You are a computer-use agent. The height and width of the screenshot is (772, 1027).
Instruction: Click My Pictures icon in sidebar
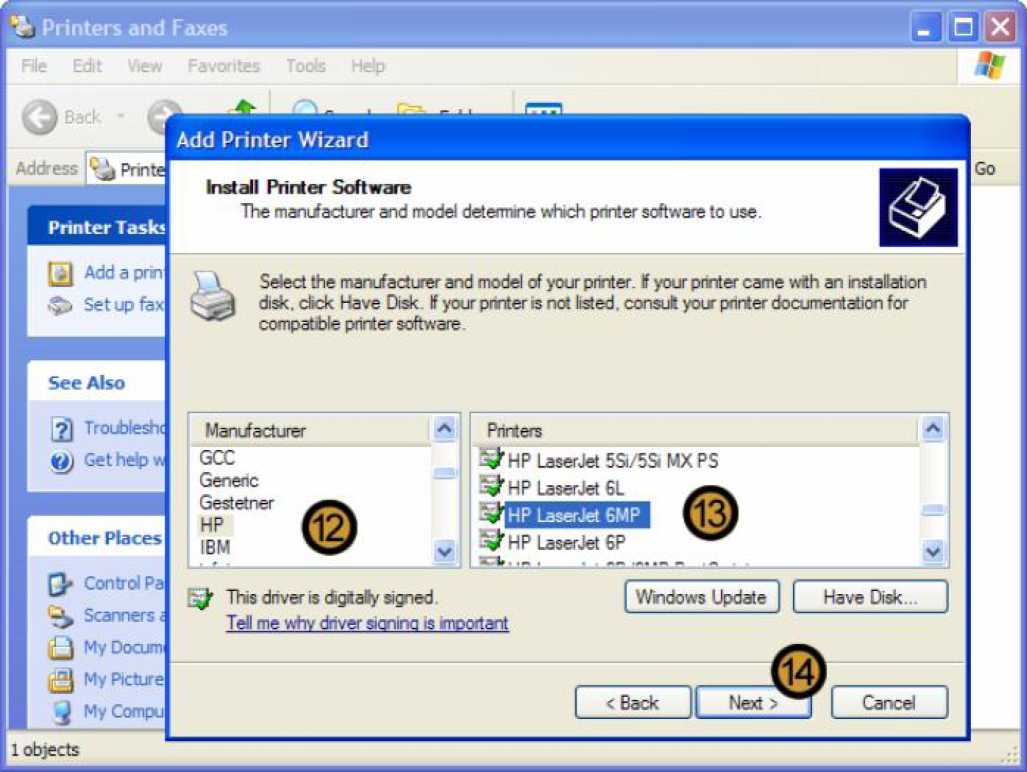60,680
